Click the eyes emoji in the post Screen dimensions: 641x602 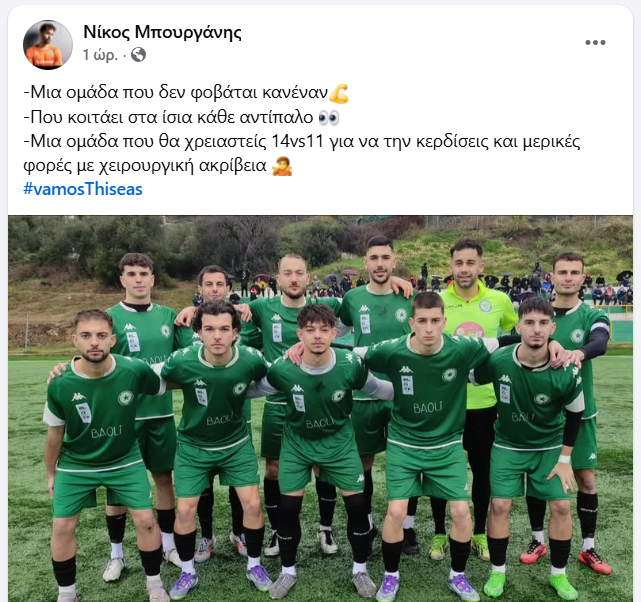click(x=329, y=118)
